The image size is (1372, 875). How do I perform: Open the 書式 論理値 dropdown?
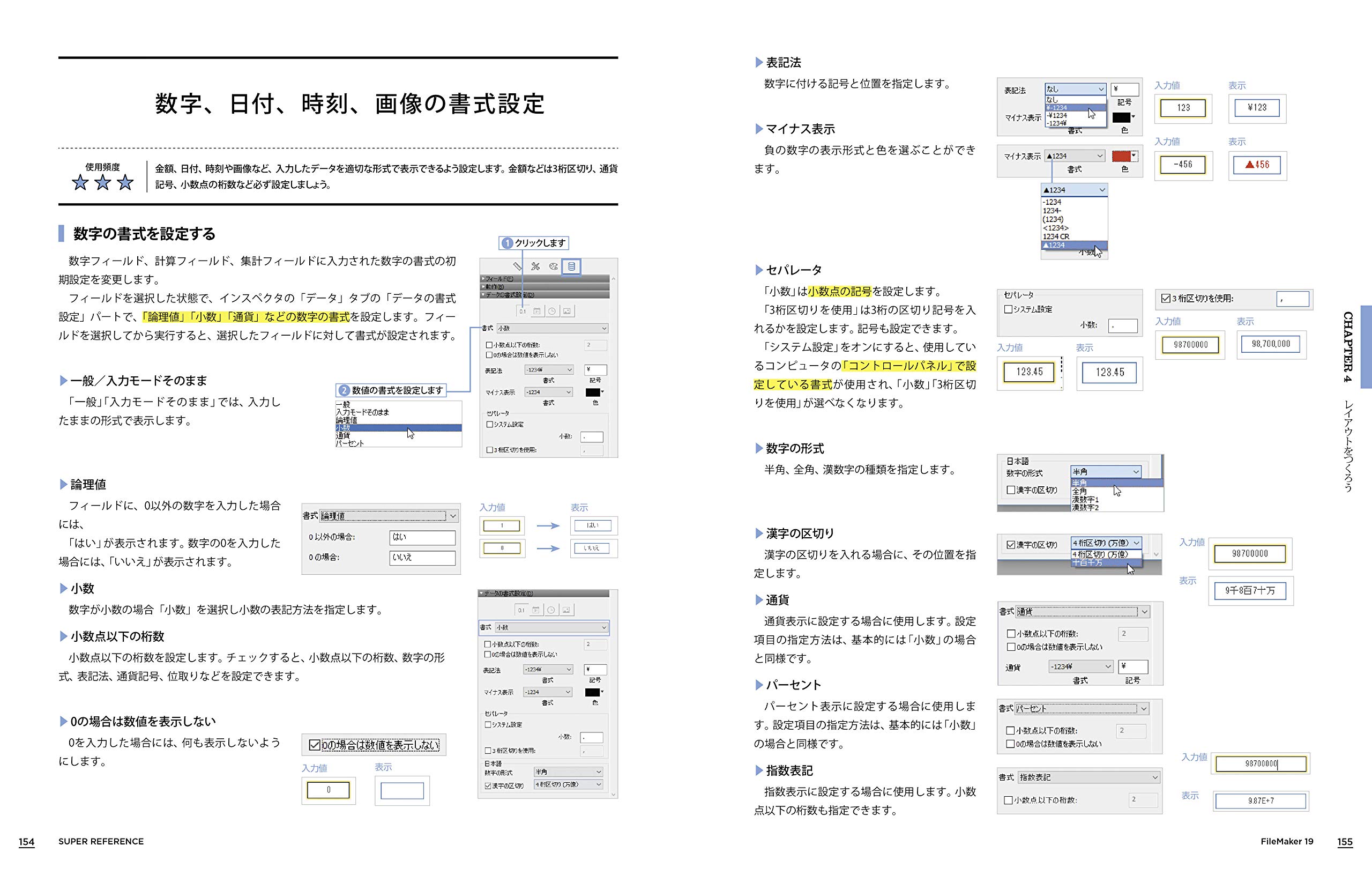tap(389, 516)
